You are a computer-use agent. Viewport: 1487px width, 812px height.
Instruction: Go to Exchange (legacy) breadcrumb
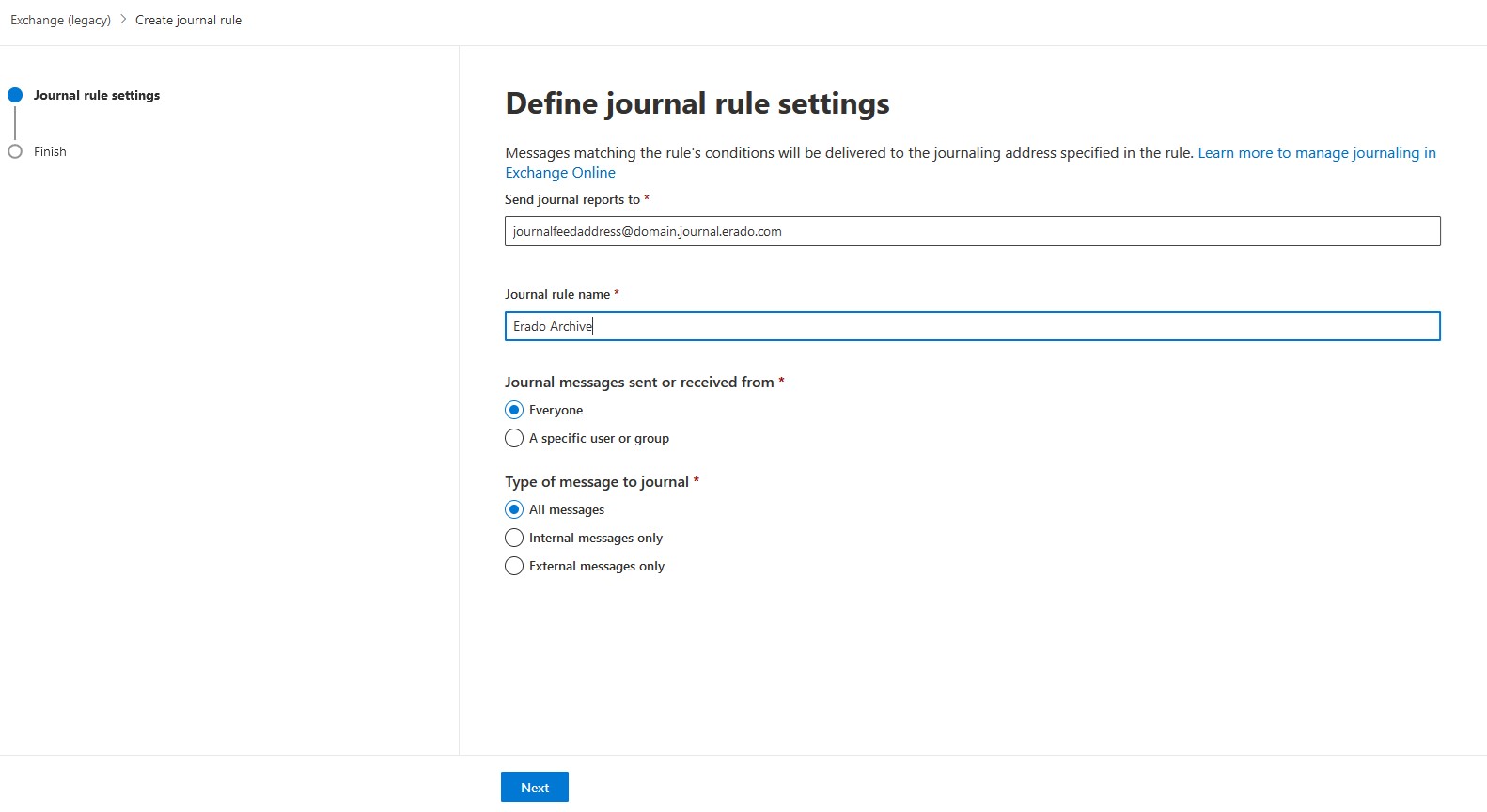pos(60,20)
